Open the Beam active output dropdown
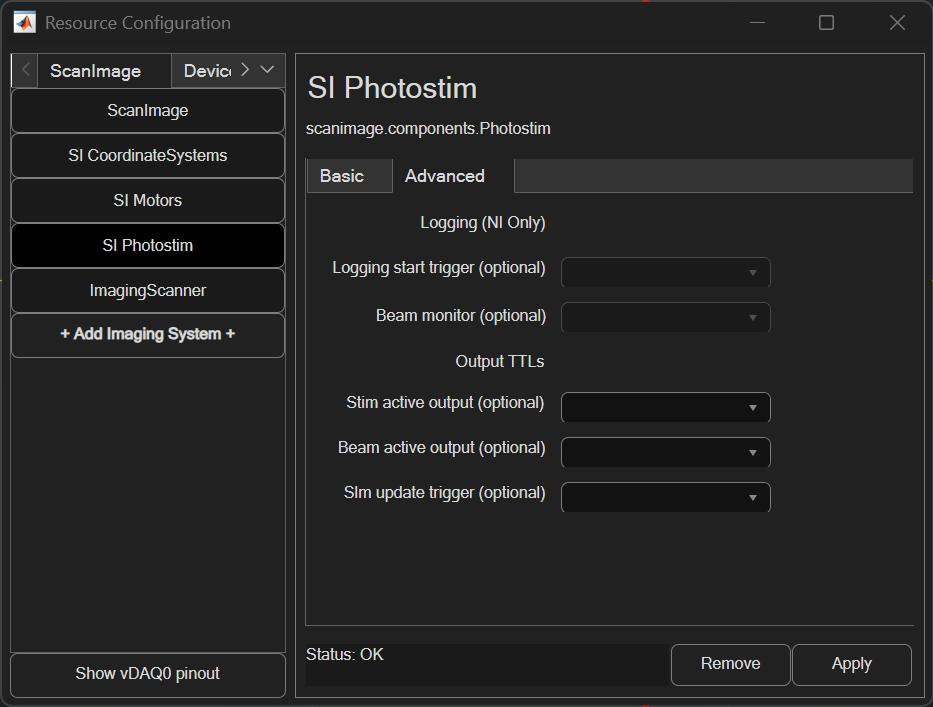Screen dimensions: 933x707 [x=666, y=453]
